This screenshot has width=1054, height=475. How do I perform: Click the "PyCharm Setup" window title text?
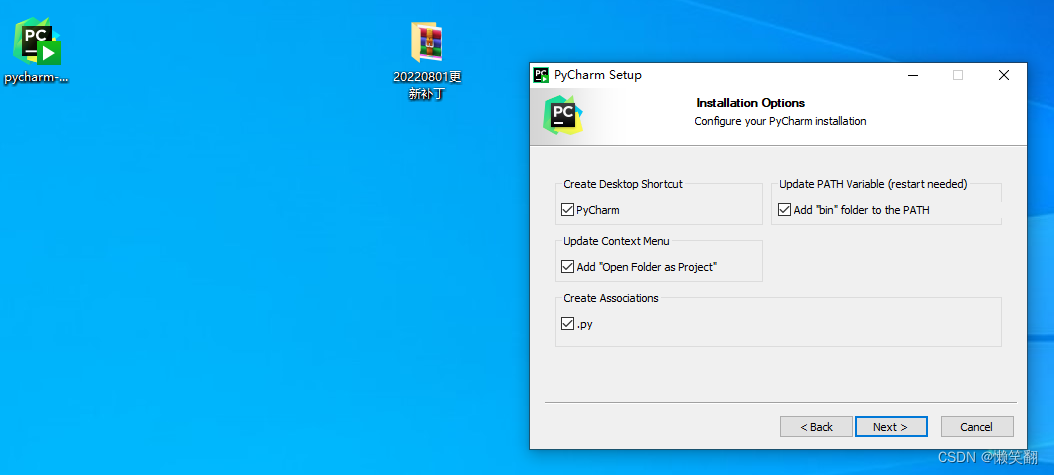click(598, 75)
